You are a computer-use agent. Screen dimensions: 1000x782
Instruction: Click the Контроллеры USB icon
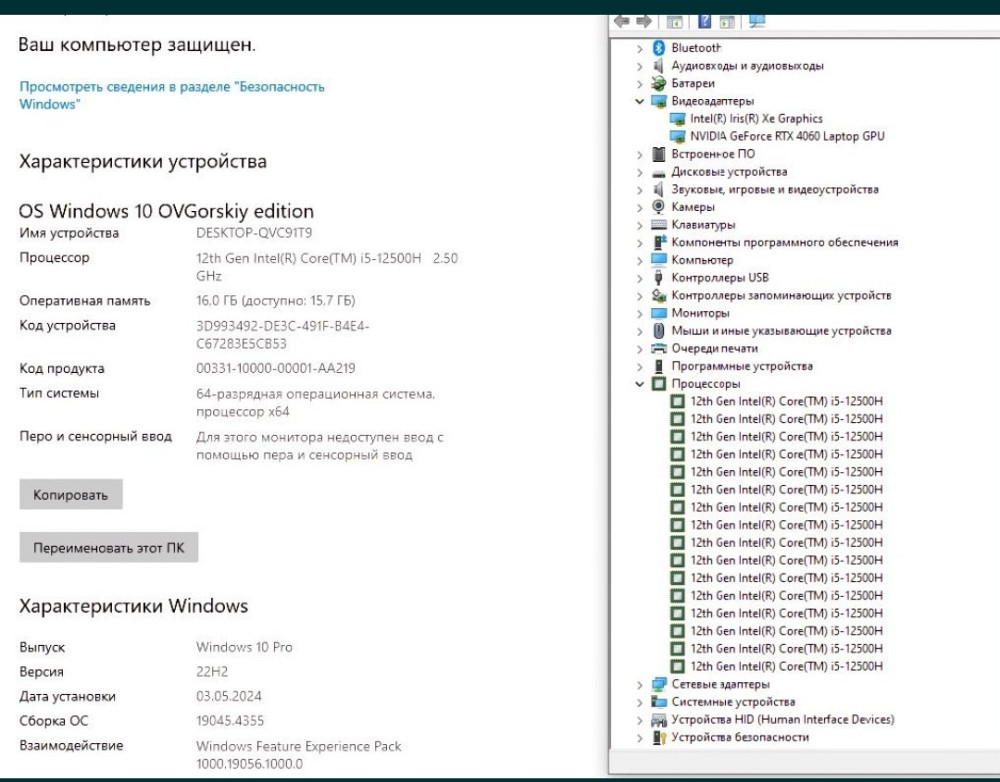[x=659, y=278]
